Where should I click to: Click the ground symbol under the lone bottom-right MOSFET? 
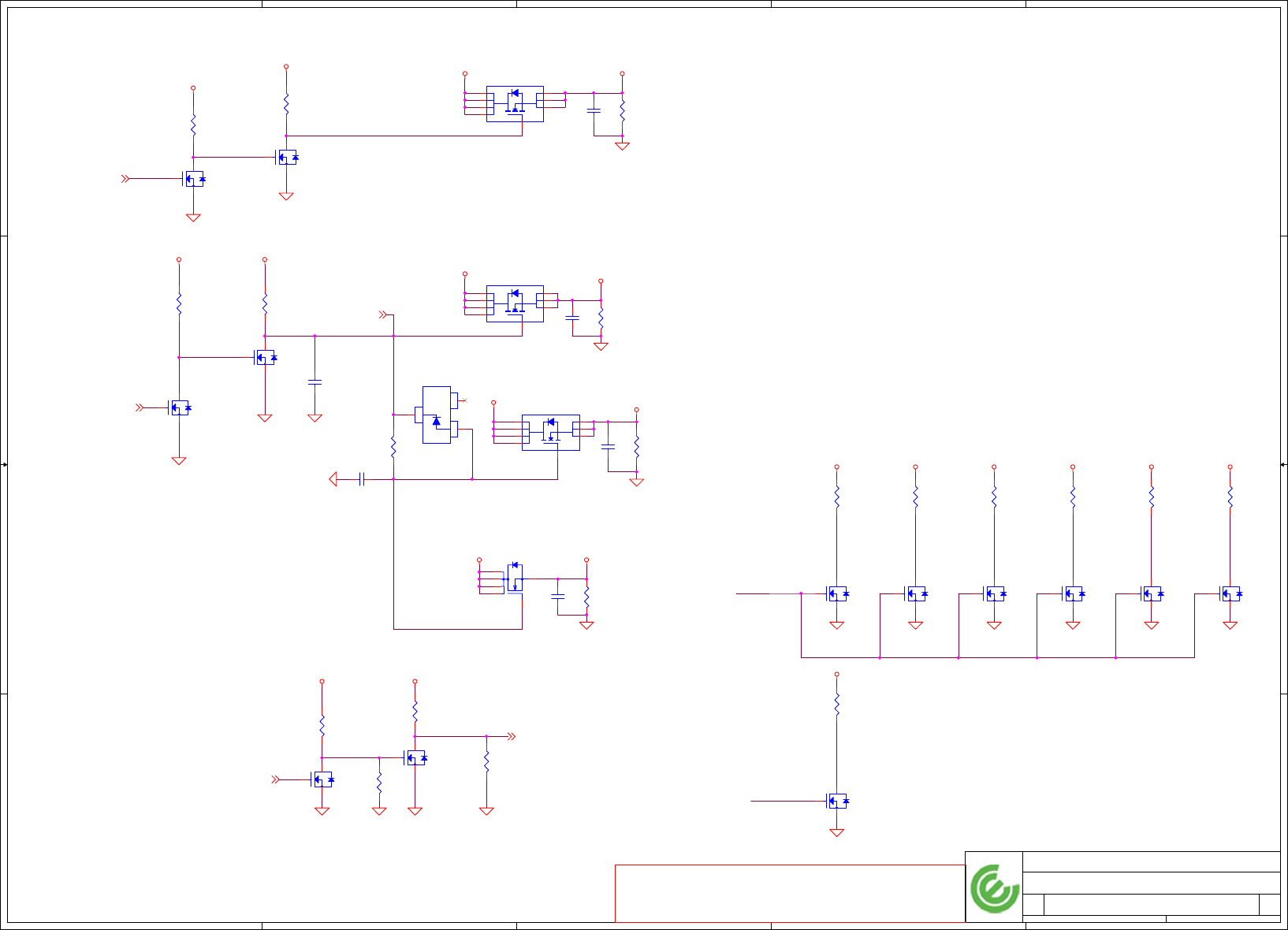pos(837,832)
